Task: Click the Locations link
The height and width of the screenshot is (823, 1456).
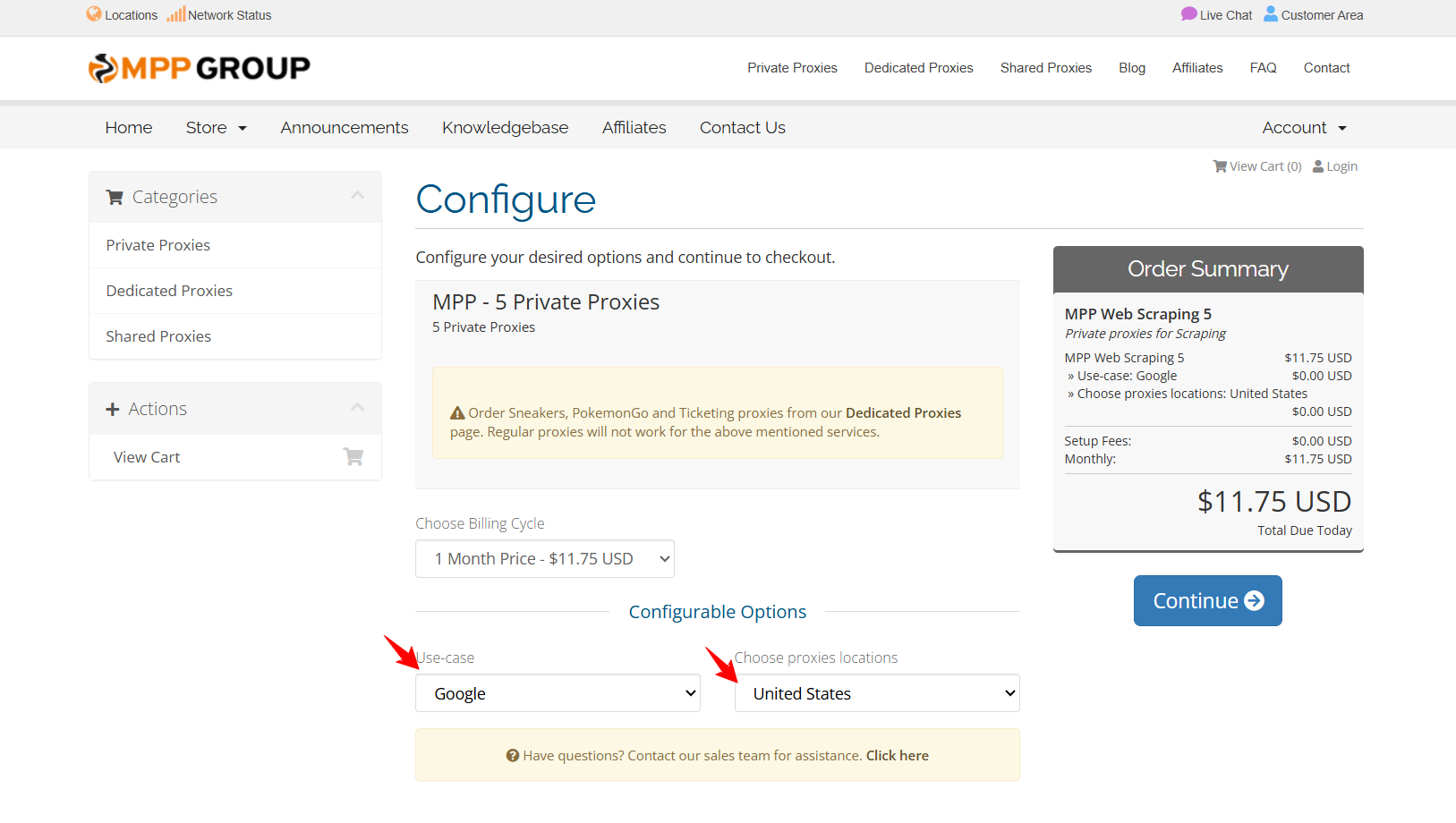Action: pyautogui.click(x=123, y=15)
